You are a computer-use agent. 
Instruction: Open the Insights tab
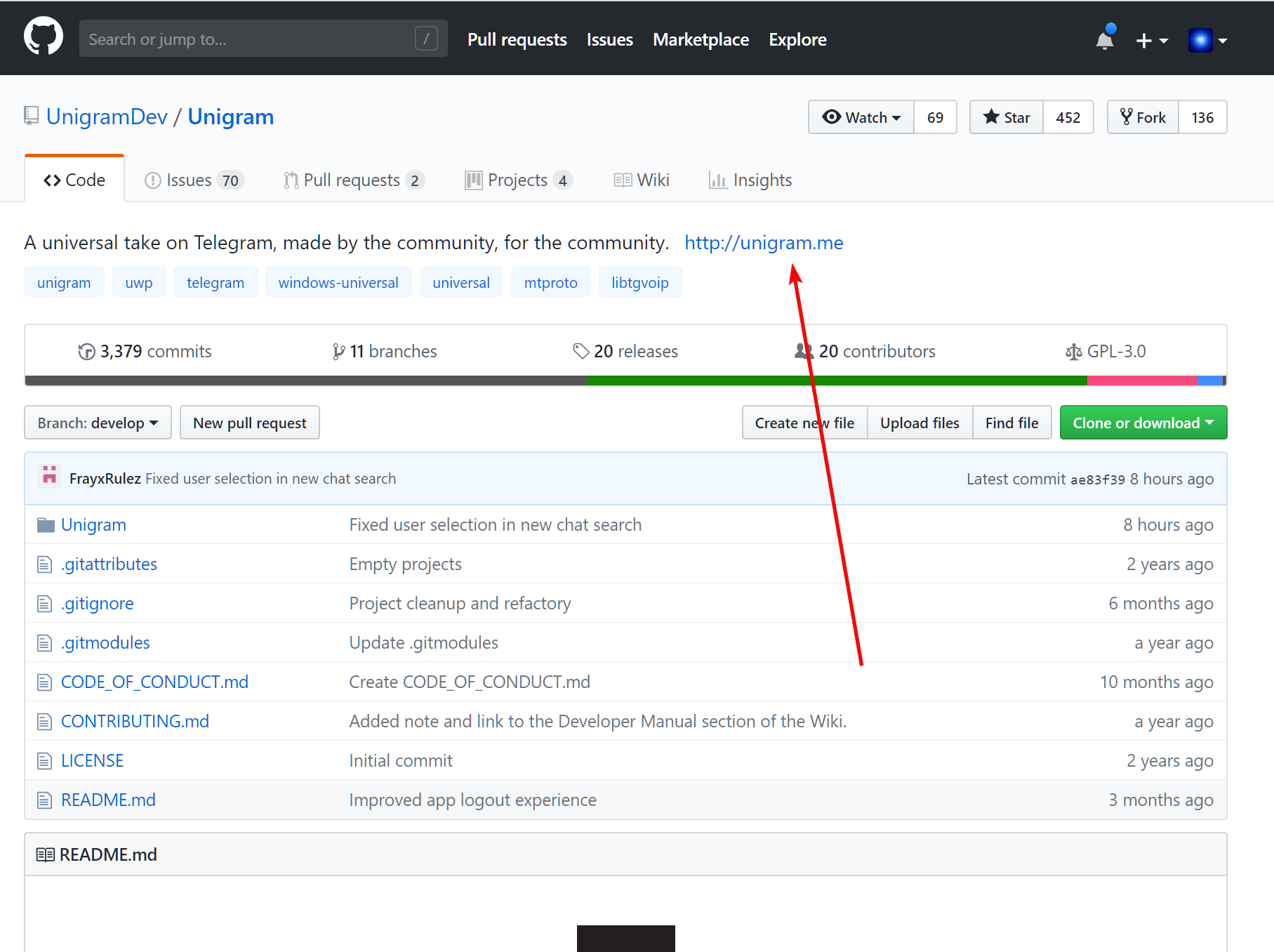(x=750, y=180)
